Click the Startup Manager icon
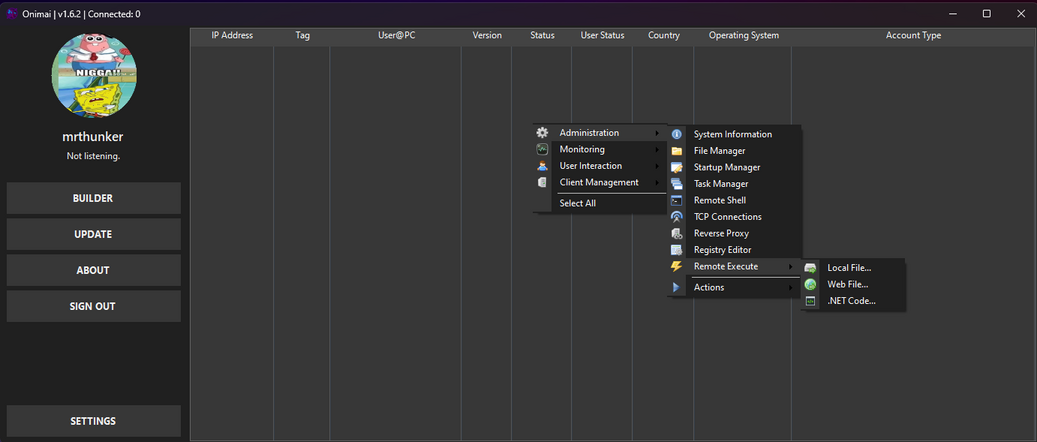 (x=677, y=167)
